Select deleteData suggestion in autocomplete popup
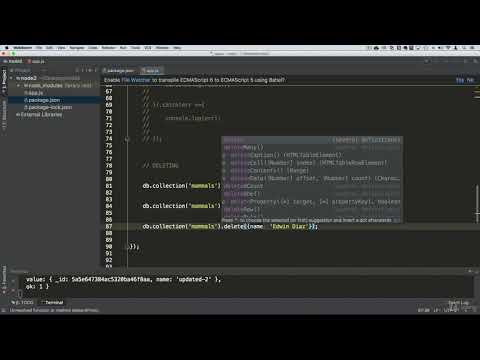Screen dimensions: 480x360 tap(312, 178)
